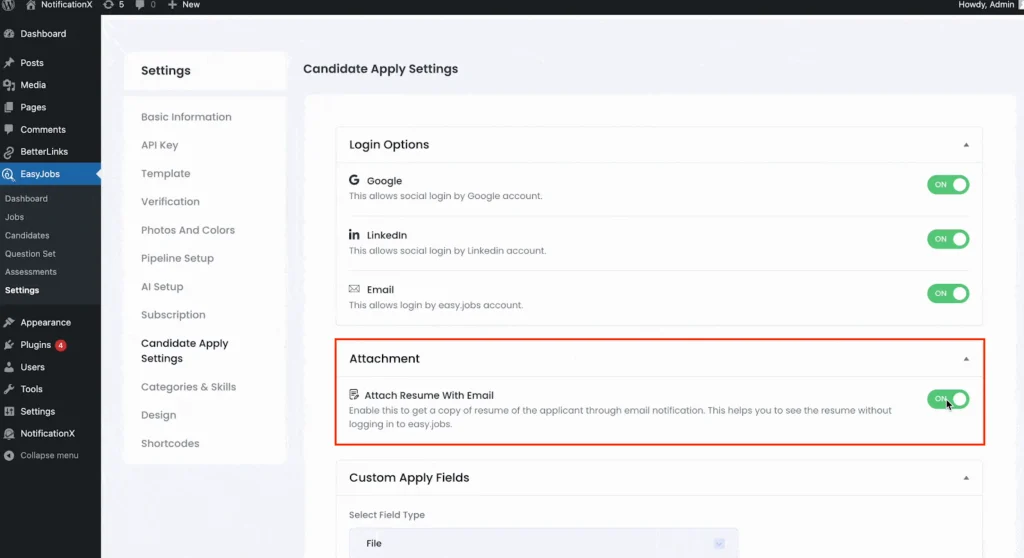Open the Jobs submenu link
This screenshot has height=558, width=1024.
[x=14, y=217]
